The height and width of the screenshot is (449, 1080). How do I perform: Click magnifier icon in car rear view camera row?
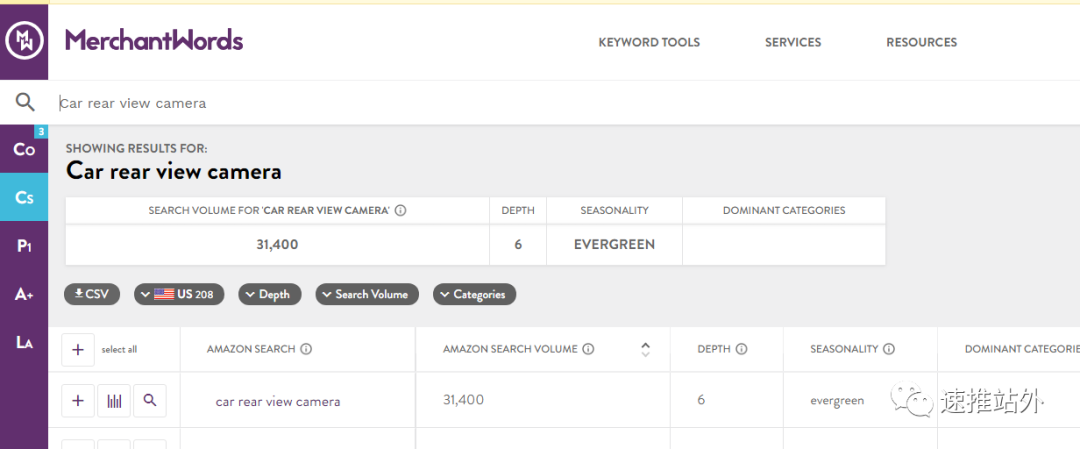150,401
